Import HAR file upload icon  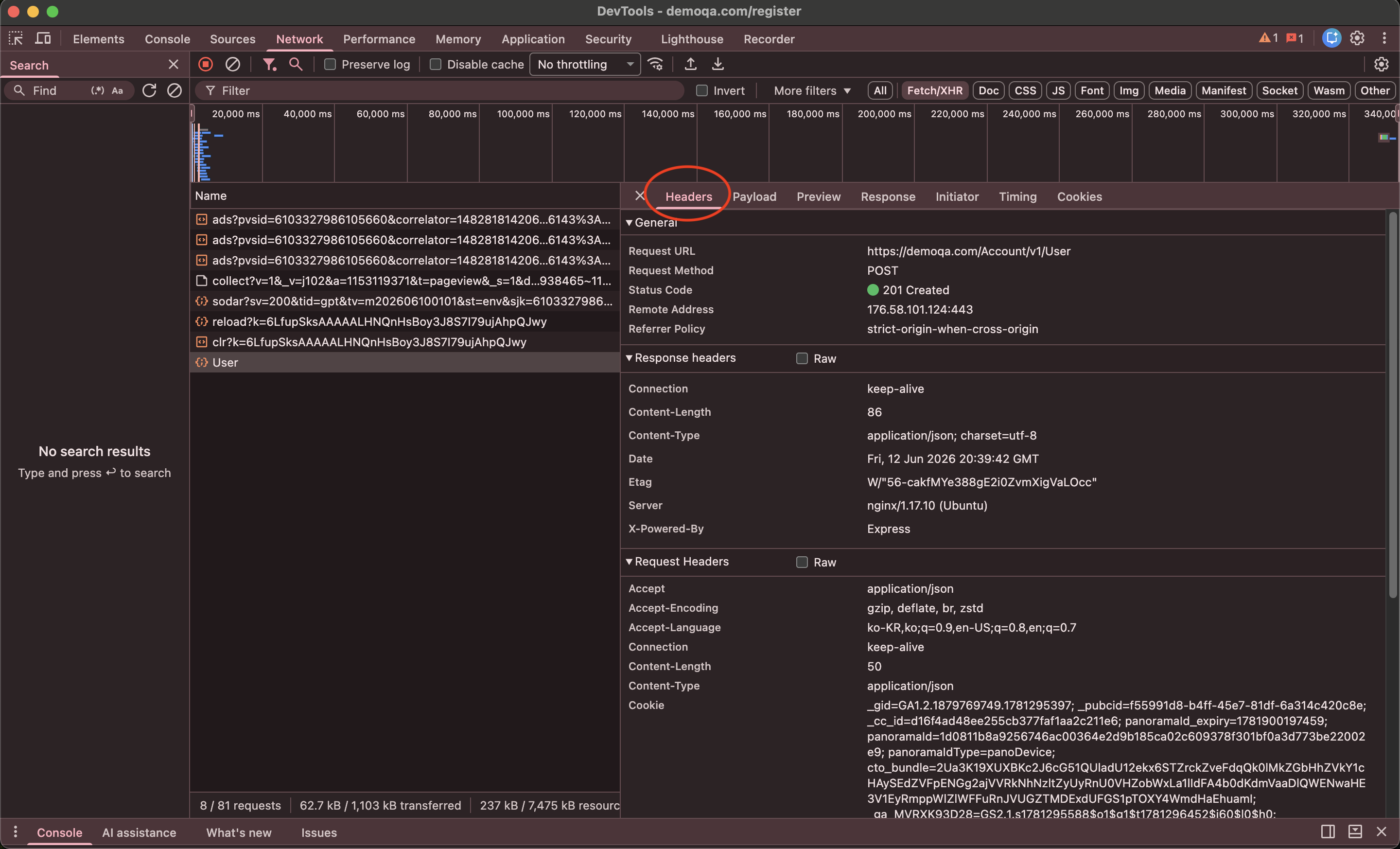pos(690,64)
